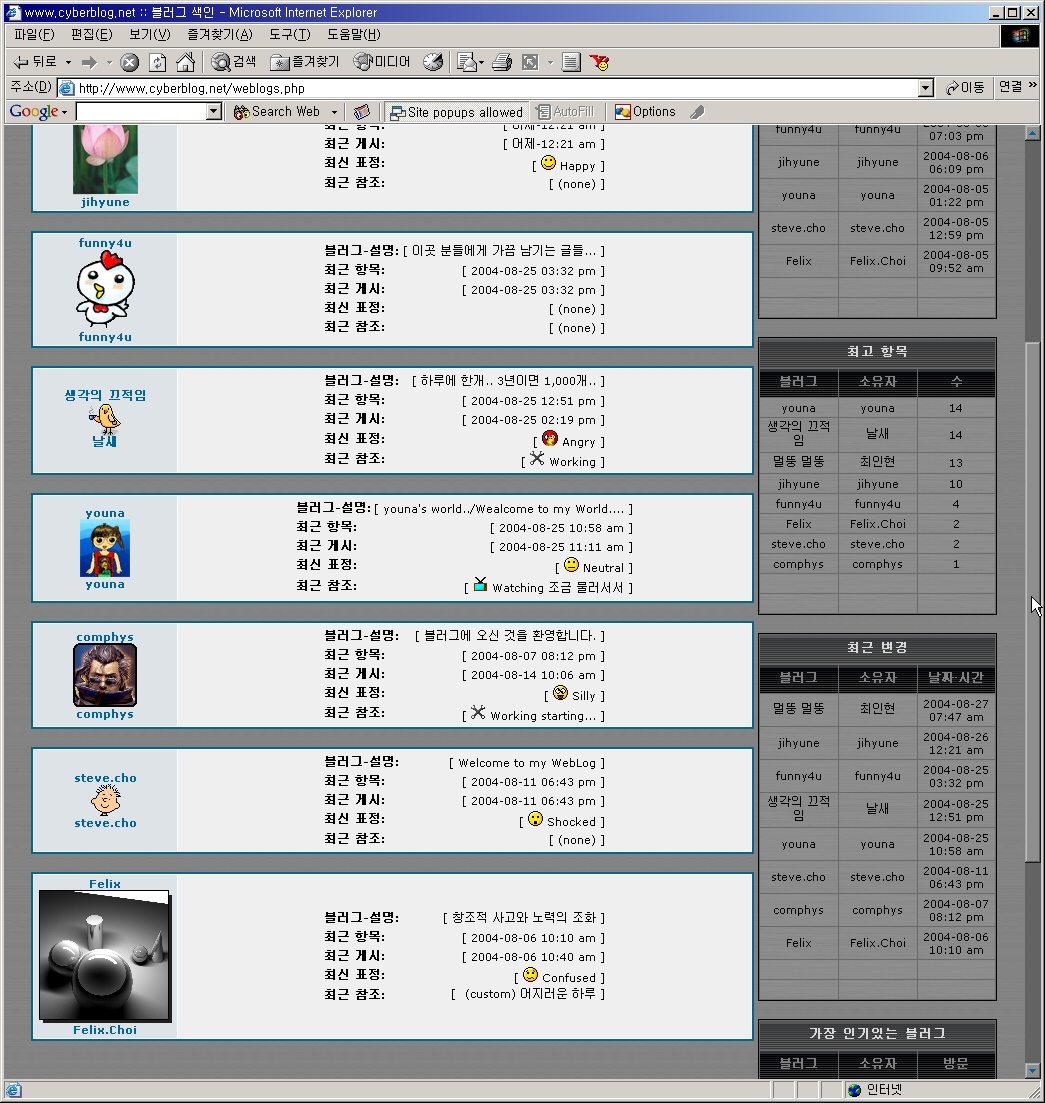
Task: Open the 미디어 (Media) toolbar button
Action: pos(382,62)
